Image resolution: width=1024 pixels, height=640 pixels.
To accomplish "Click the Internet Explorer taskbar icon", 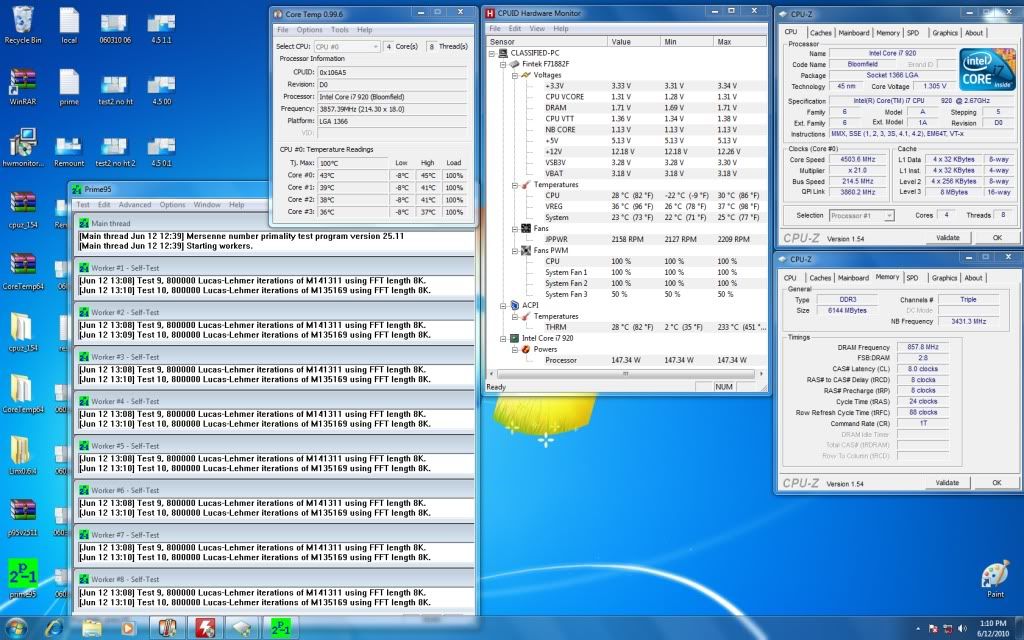I will 55,627.
